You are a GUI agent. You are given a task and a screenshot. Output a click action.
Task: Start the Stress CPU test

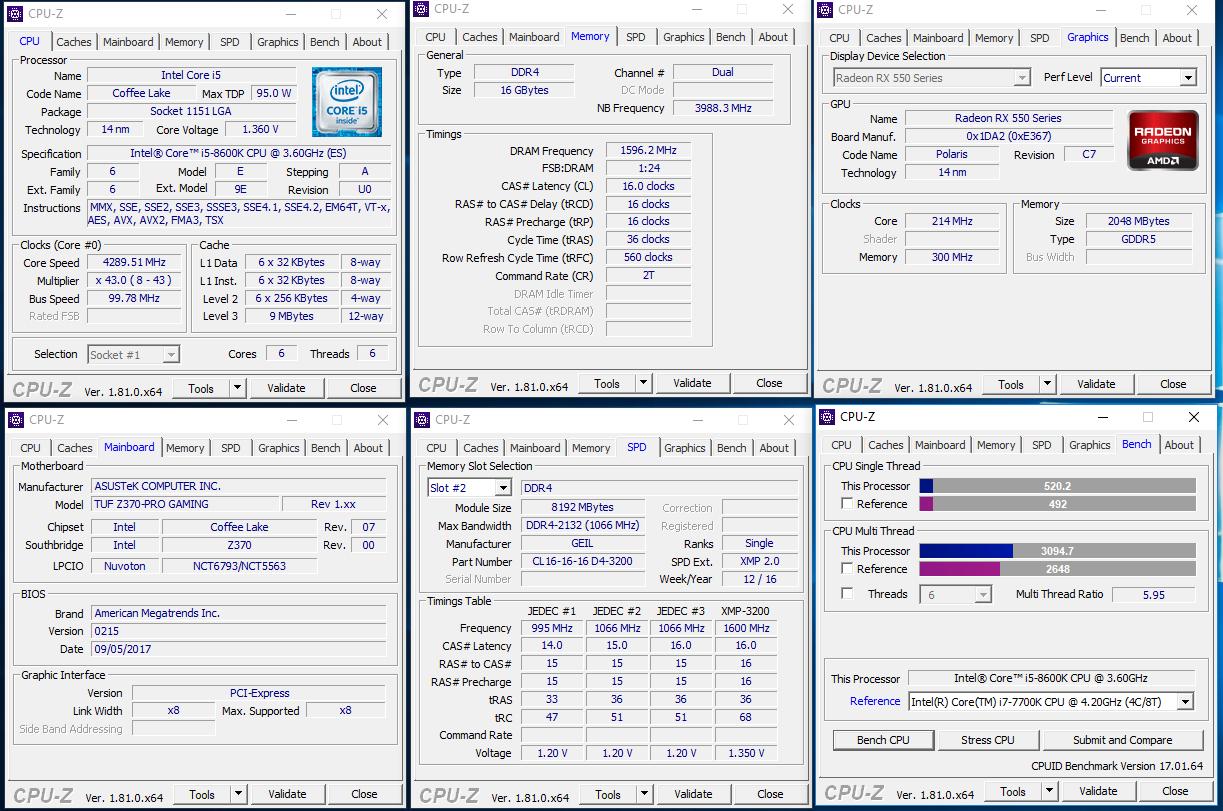click(988, 740)
